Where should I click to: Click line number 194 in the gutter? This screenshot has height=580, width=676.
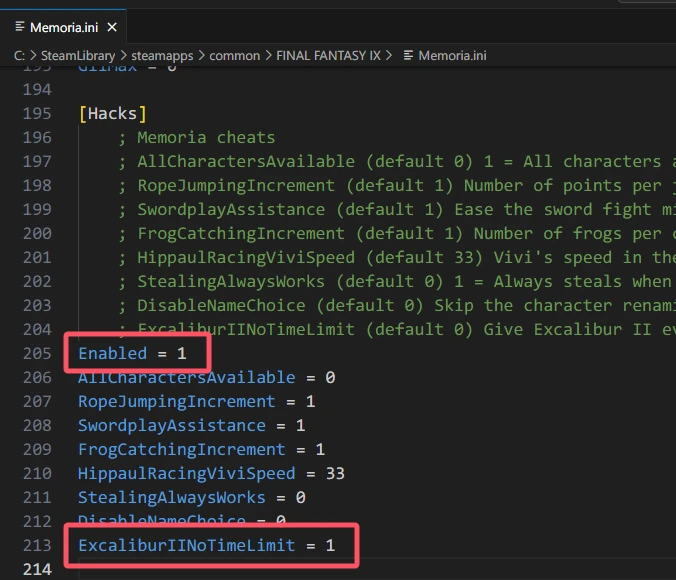(37, 90)
